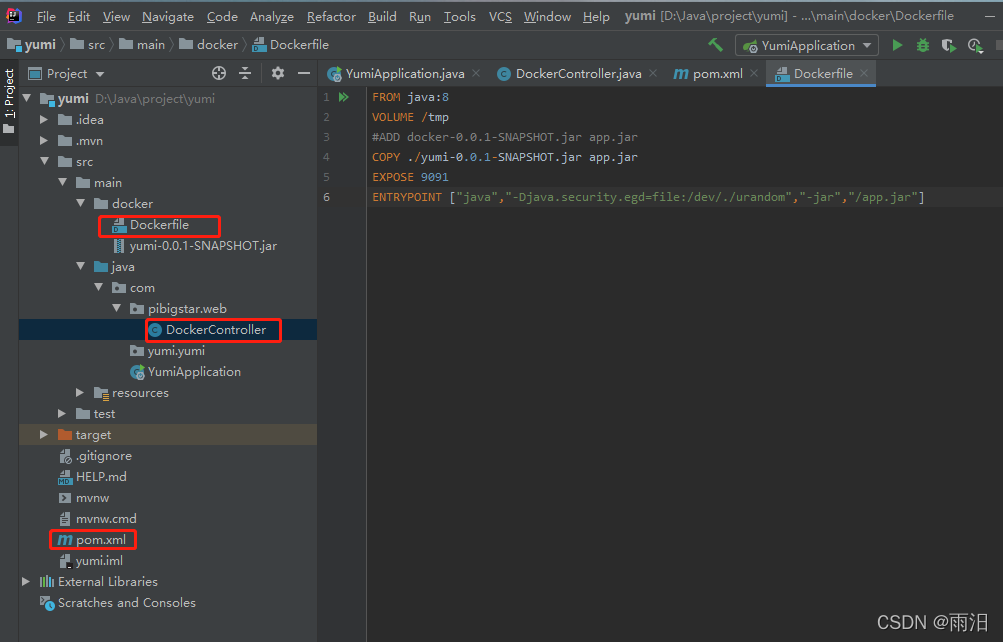Run with coverage shield icon

point(949,45)
